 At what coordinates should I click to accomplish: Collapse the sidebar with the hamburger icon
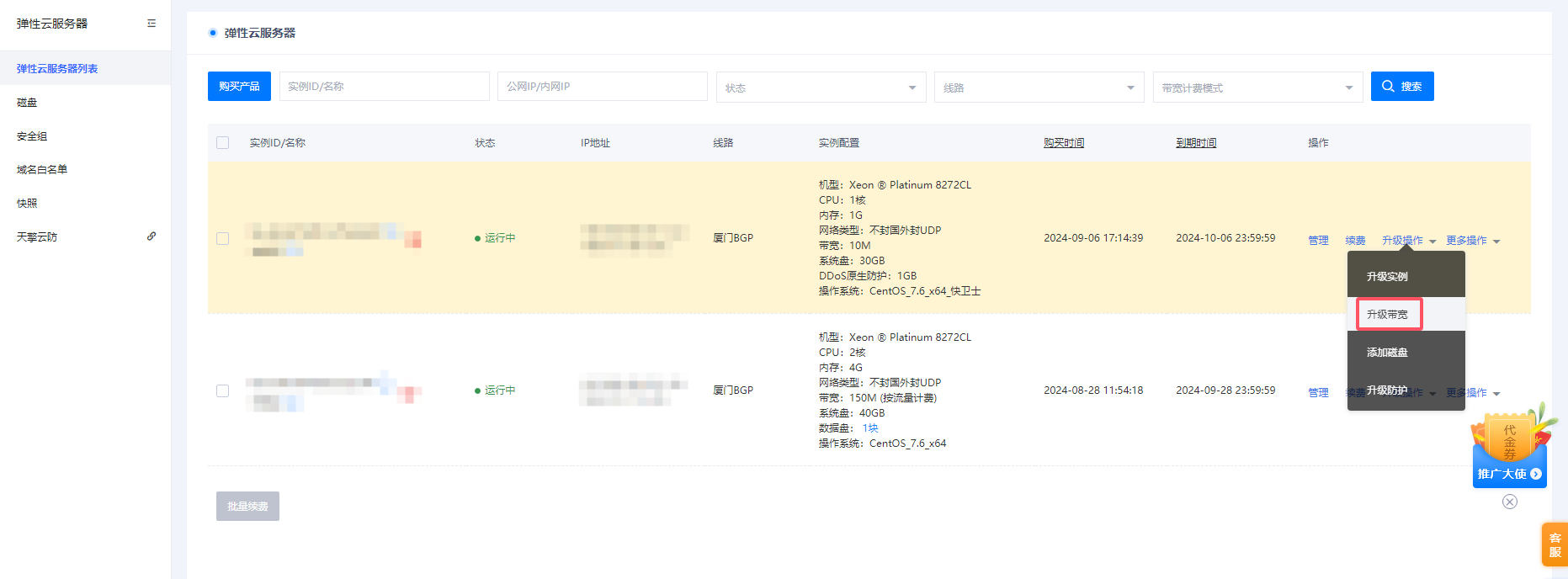151,24
